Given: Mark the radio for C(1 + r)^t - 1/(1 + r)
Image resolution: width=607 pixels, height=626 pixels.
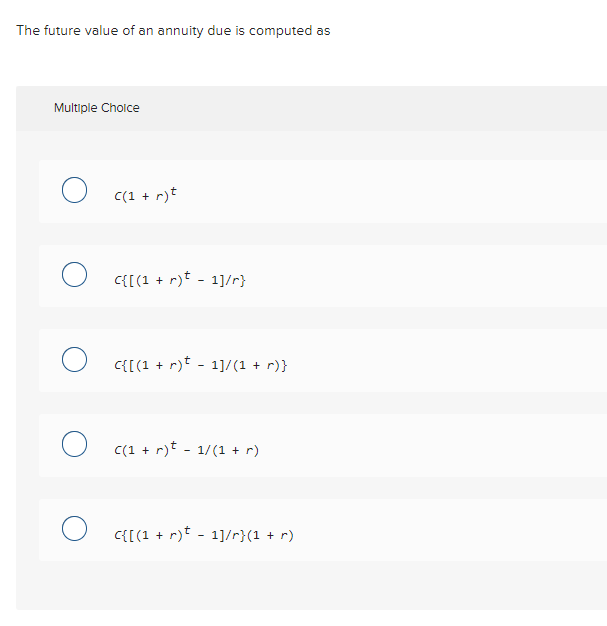Looking at the screenshot, I should 73,444.
